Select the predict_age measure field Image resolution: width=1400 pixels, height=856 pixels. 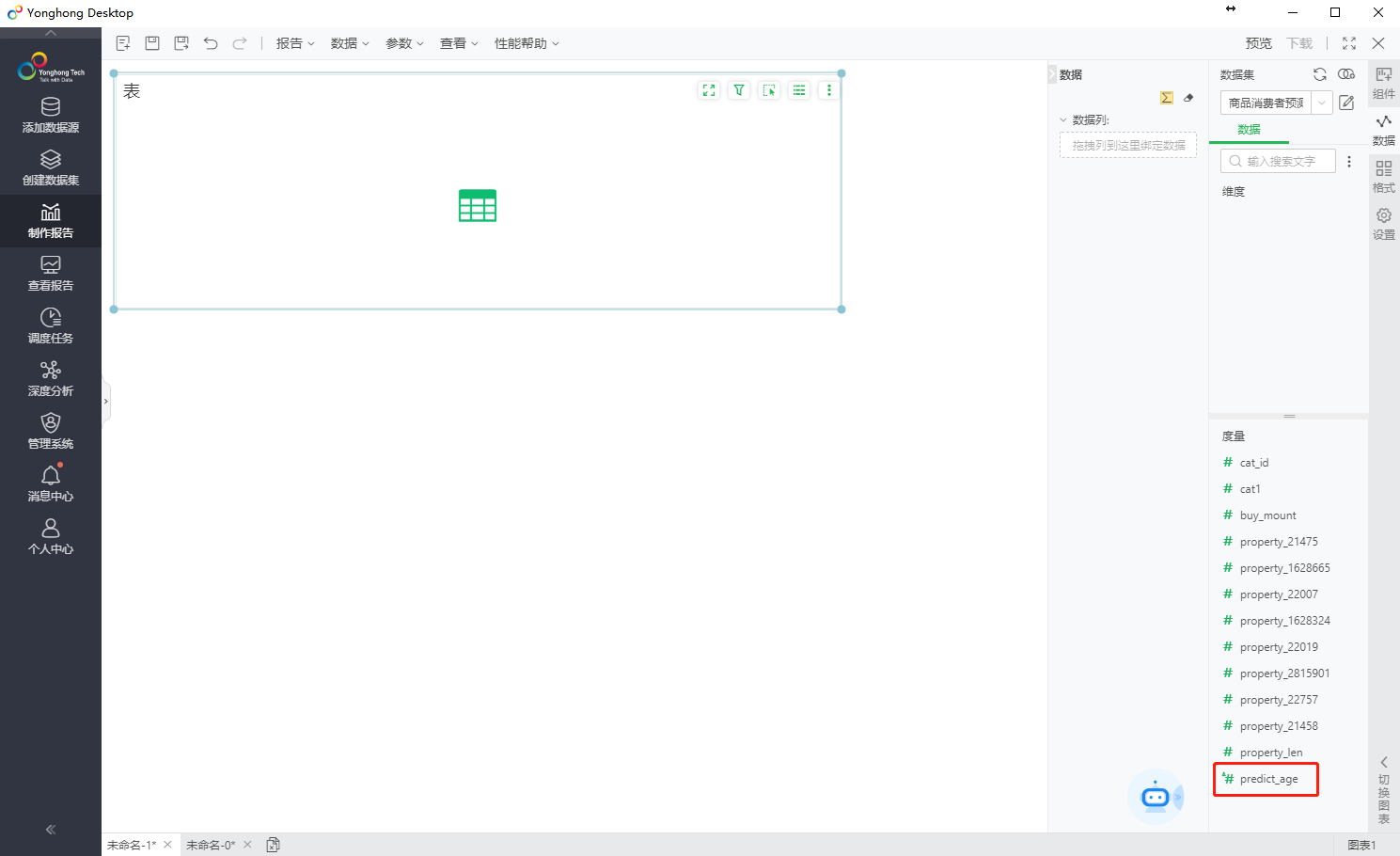(1268, 779)
